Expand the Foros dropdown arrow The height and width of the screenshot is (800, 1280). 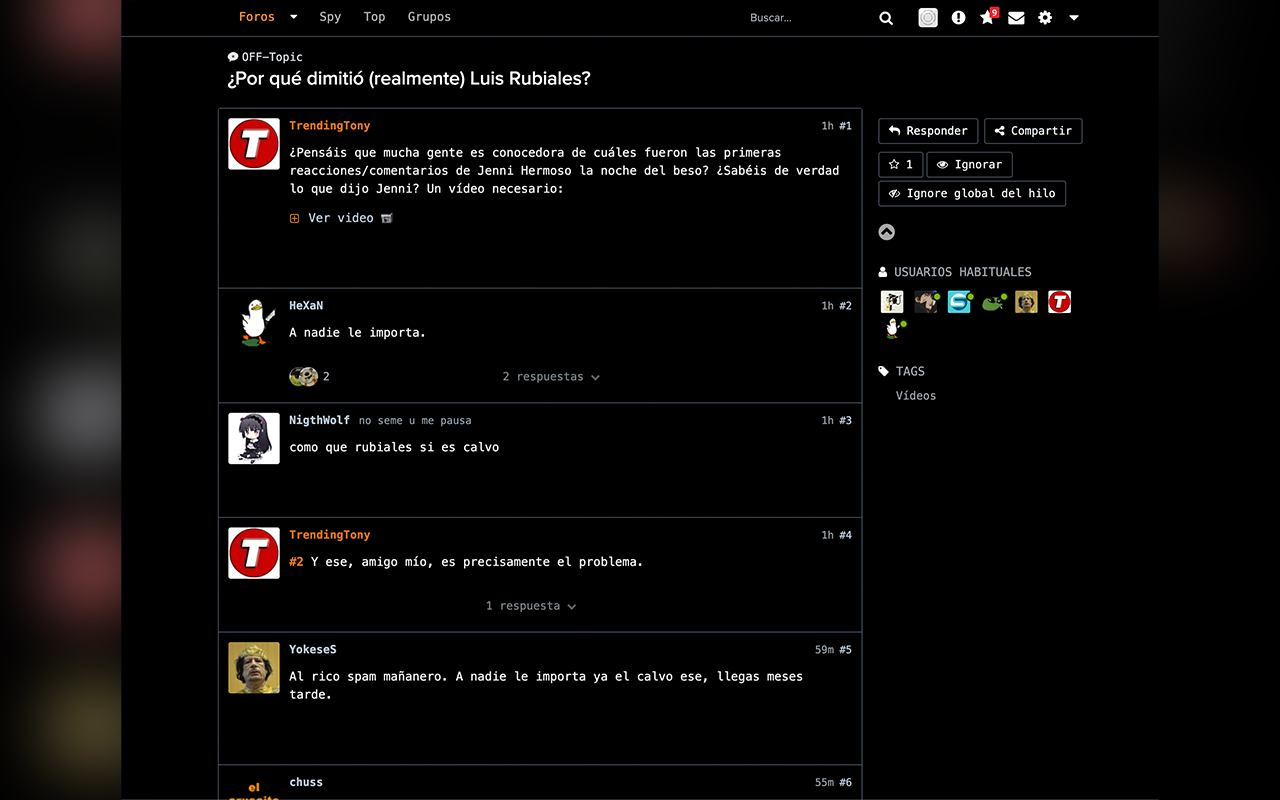[293, 17]
